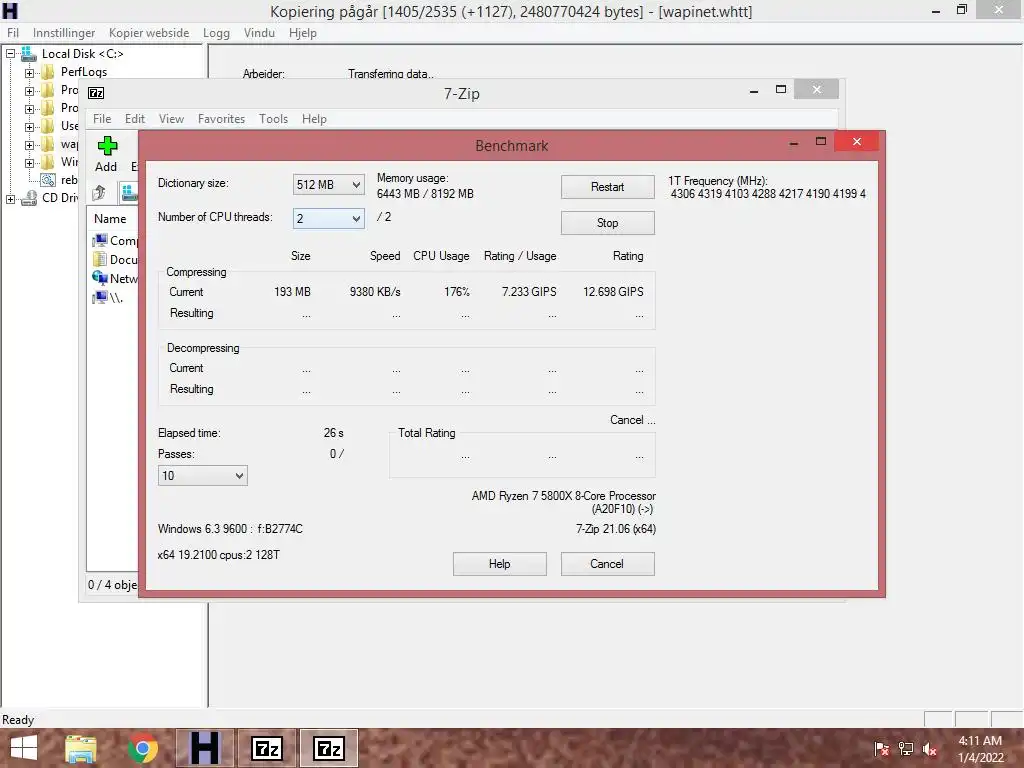Click the Ready status bar text
Viewport: 1024px width, 768px height.
18,720
